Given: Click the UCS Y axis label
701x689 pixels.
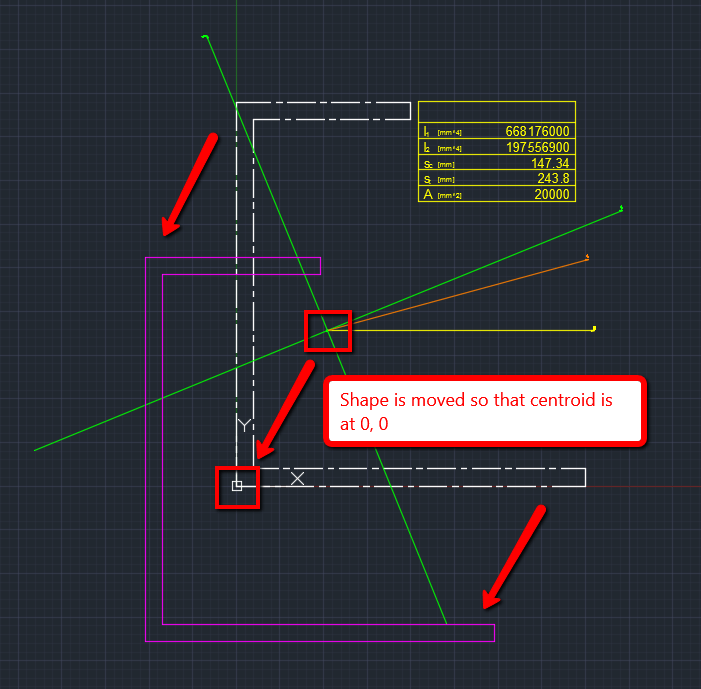Looking at the screenshot, I should pyautogui.click(x=244, y=425).
